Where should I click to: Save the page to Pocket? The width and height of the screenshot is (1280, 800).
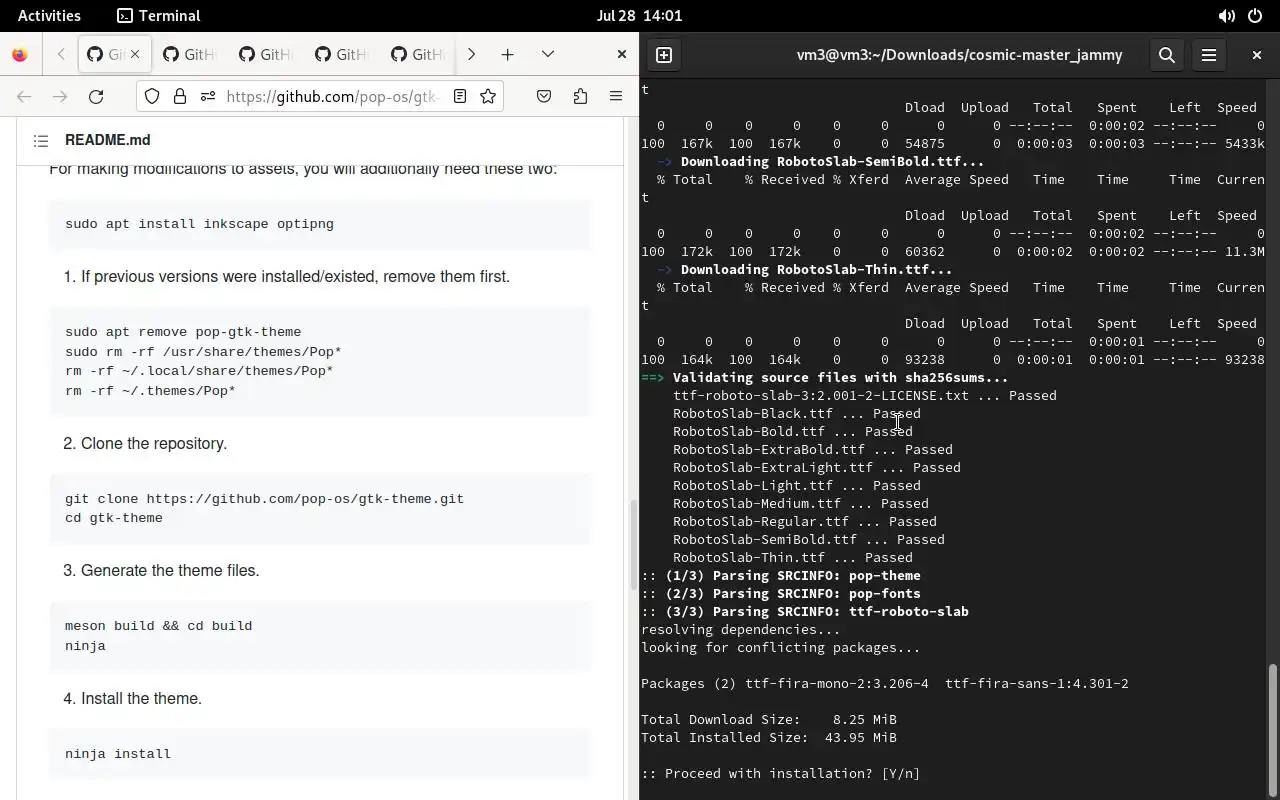pyautogui.click(x=544, y=96)
